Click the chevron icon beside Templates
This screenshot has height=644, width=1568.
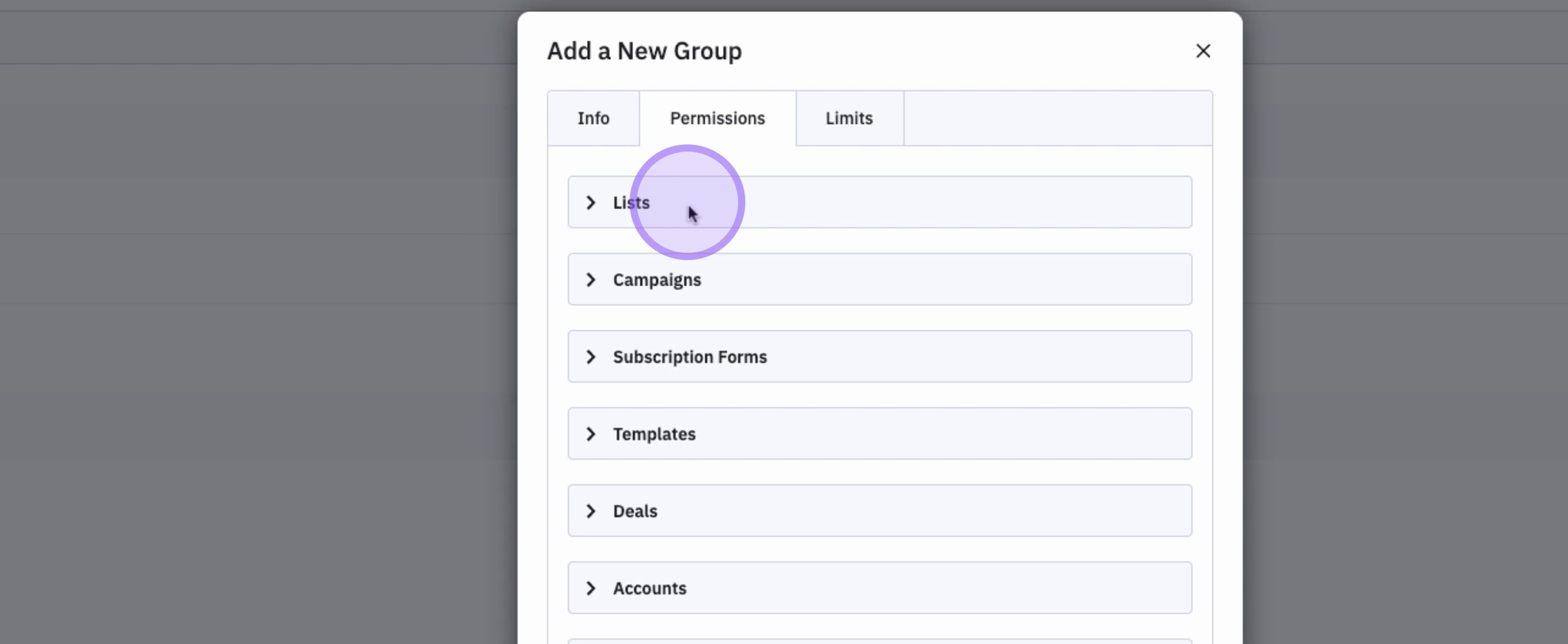tap(591, 434)
